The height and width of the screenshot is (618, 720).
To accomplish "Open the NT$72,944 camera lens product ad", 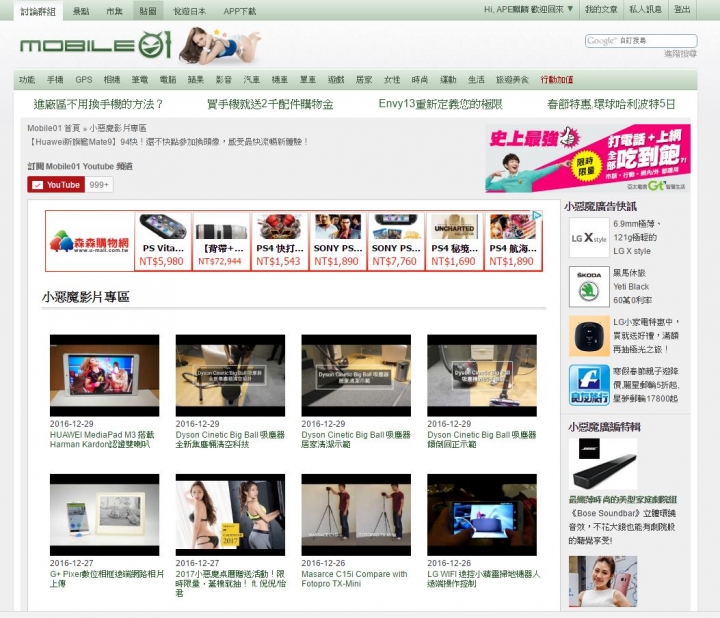I will 220,241.
